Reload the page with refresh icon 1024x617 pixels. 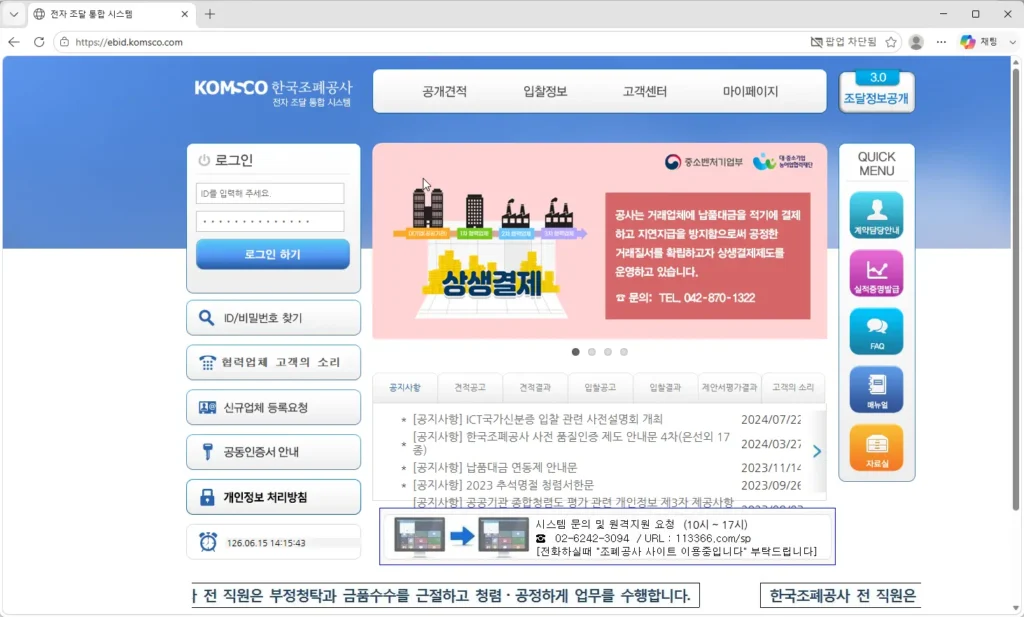coord(39,42)
